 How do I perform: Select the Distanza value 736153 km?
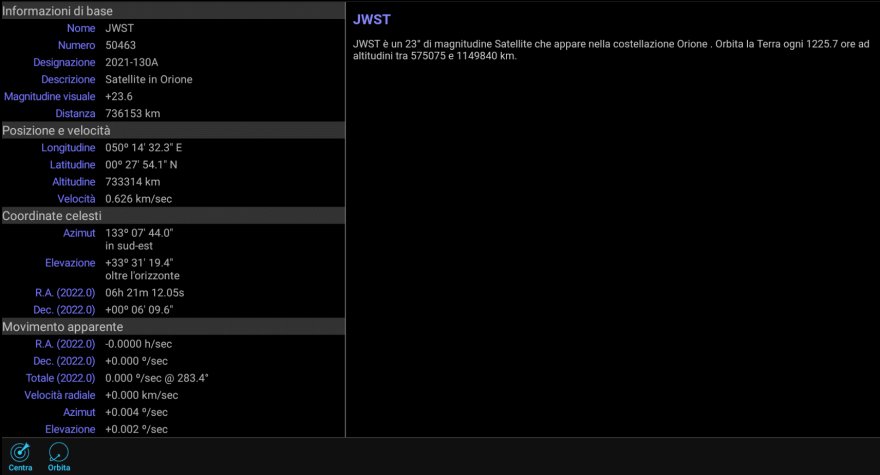pos(132,113)
